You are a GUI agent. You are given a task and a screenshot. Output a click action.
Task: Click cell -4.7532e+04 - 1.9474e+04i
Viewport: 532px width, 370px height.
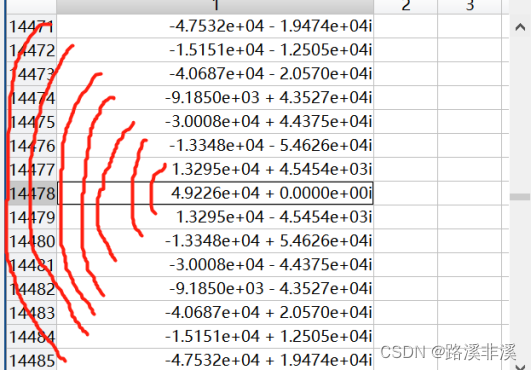(x=215, y=26)
